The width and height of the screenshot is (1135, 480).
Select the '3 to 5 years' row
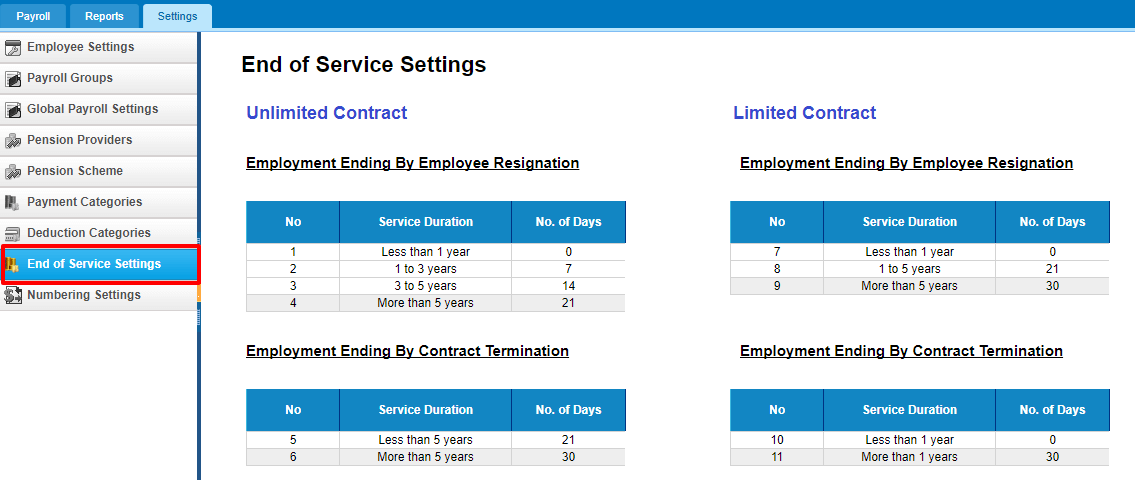[436, 286]
